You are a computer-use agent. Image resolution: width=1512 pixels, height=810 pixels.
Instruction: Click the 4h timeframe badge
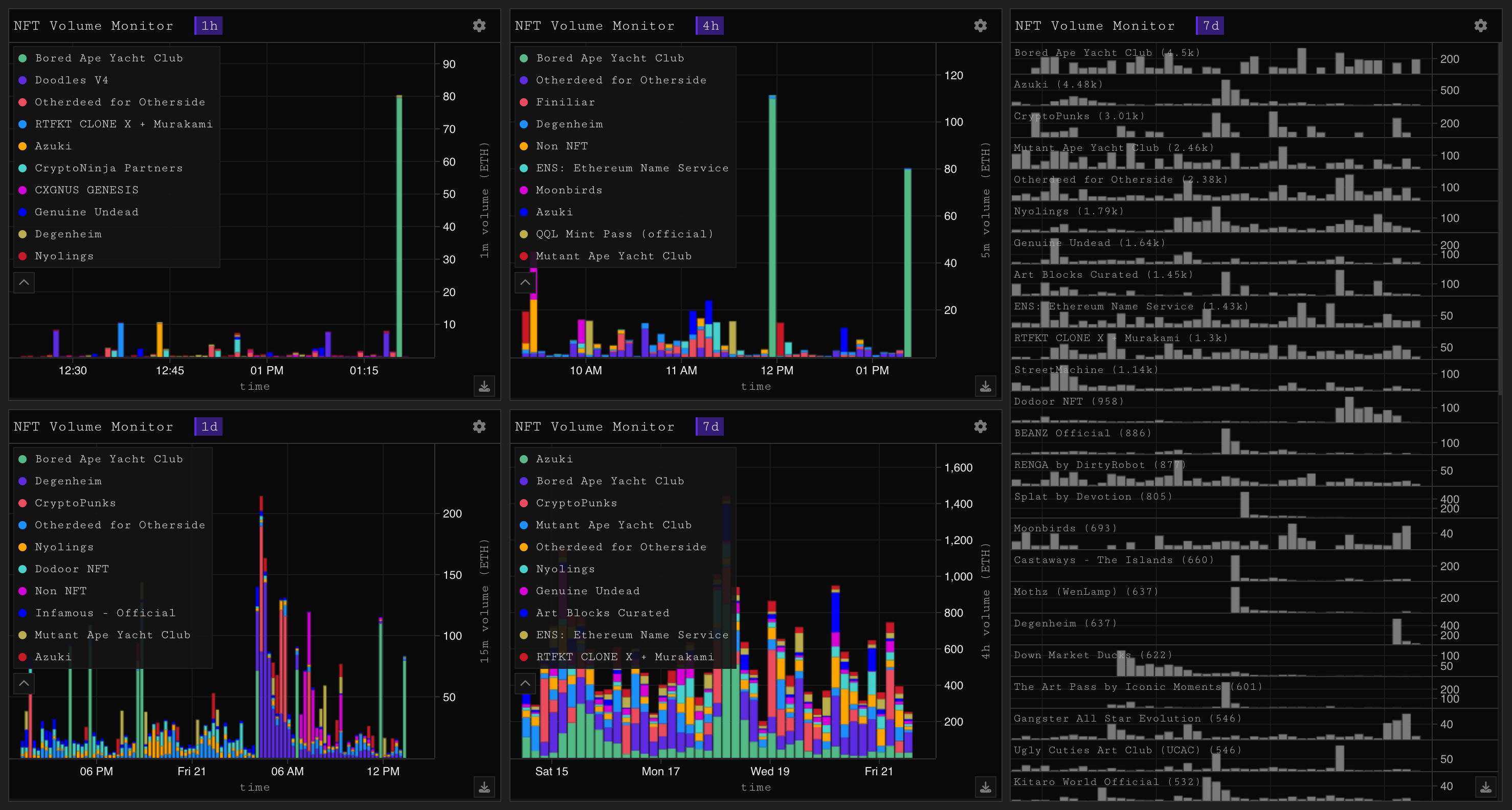(x=710, y=25)
